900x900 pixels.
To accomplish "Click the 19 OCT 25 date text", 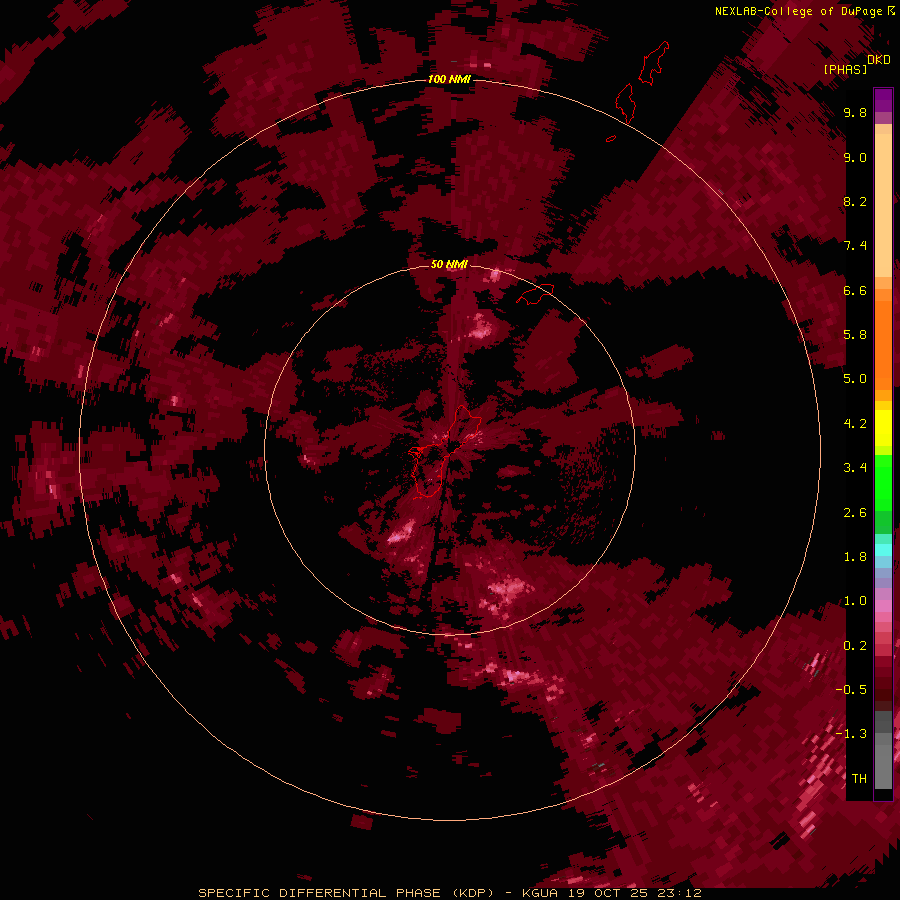I will (607, 893).
